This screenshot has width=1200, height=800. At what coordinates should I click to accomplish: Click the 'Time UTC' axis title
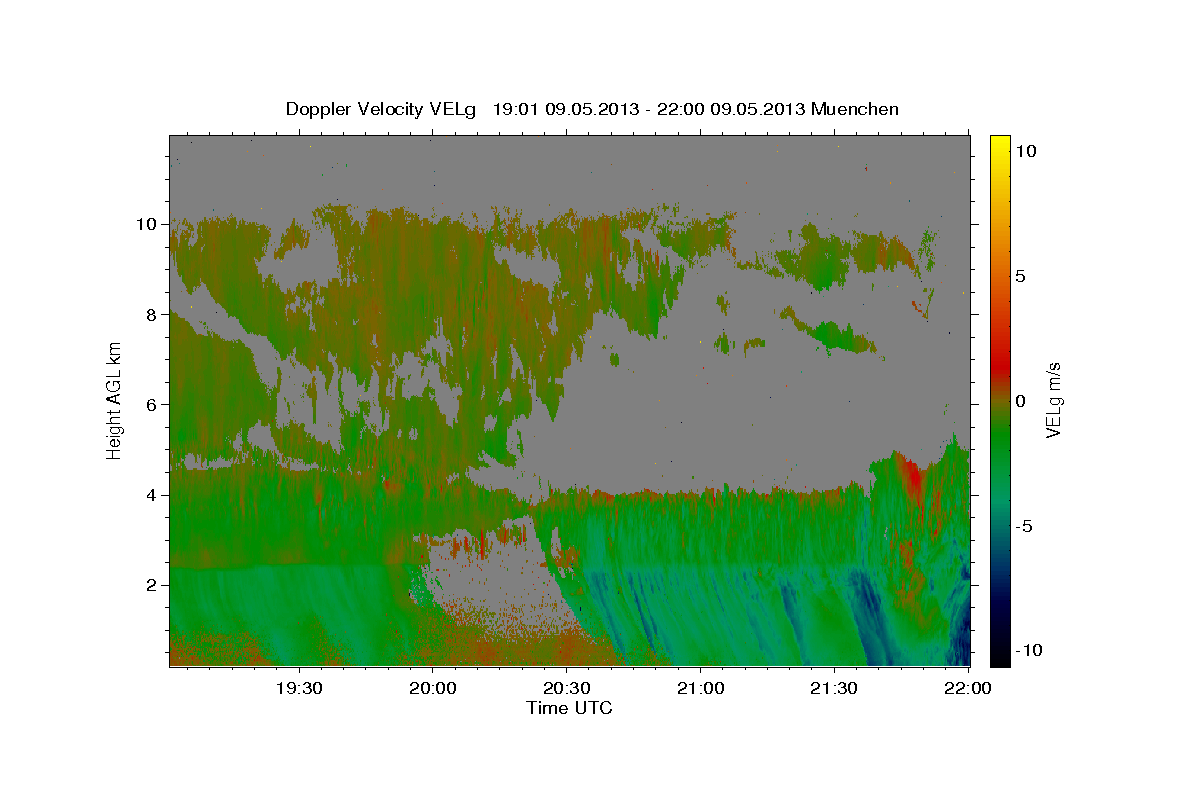click(569, 708)
